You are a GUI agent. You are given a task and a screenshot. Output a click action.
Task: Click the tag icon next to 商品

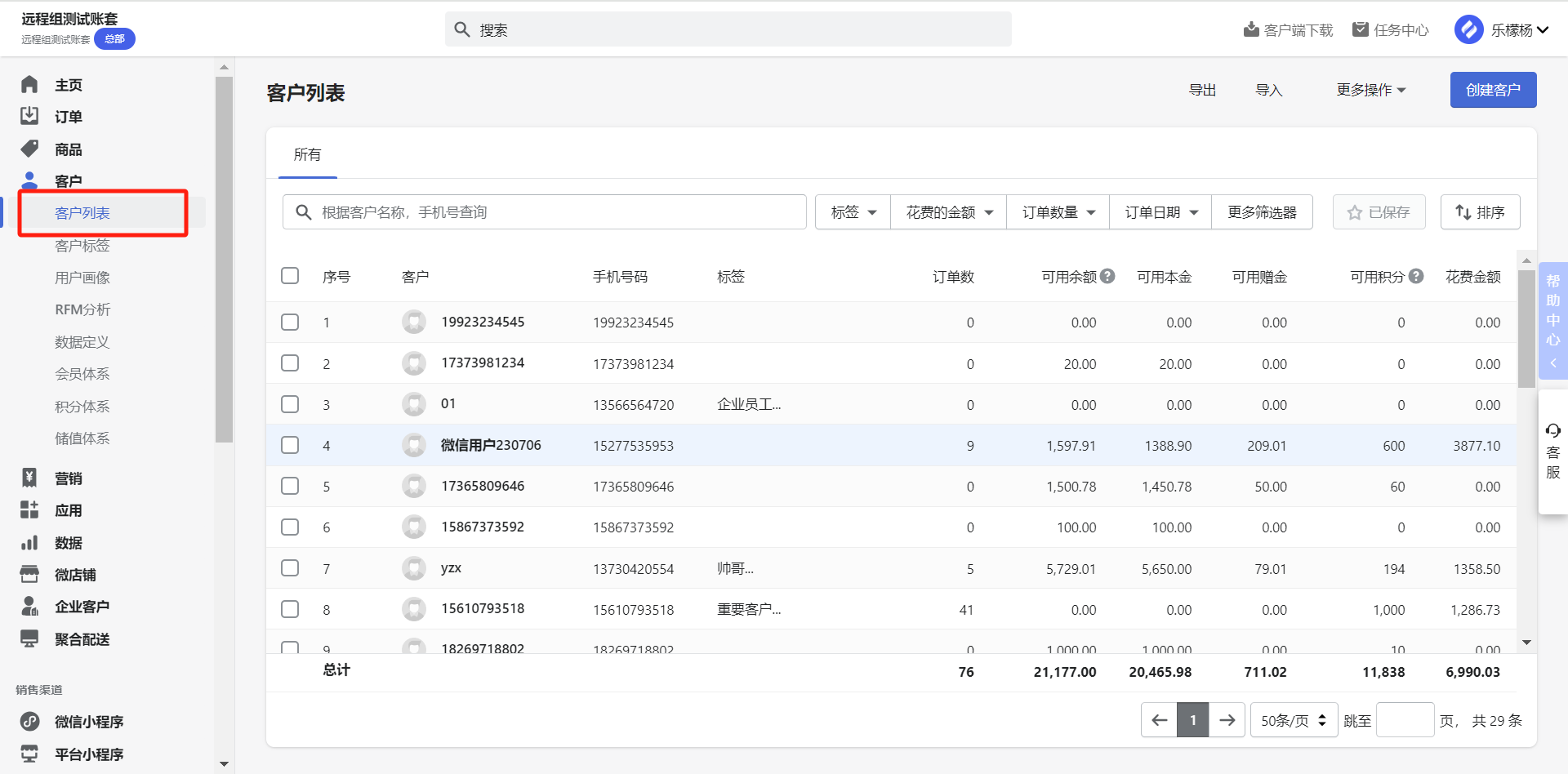29,149
